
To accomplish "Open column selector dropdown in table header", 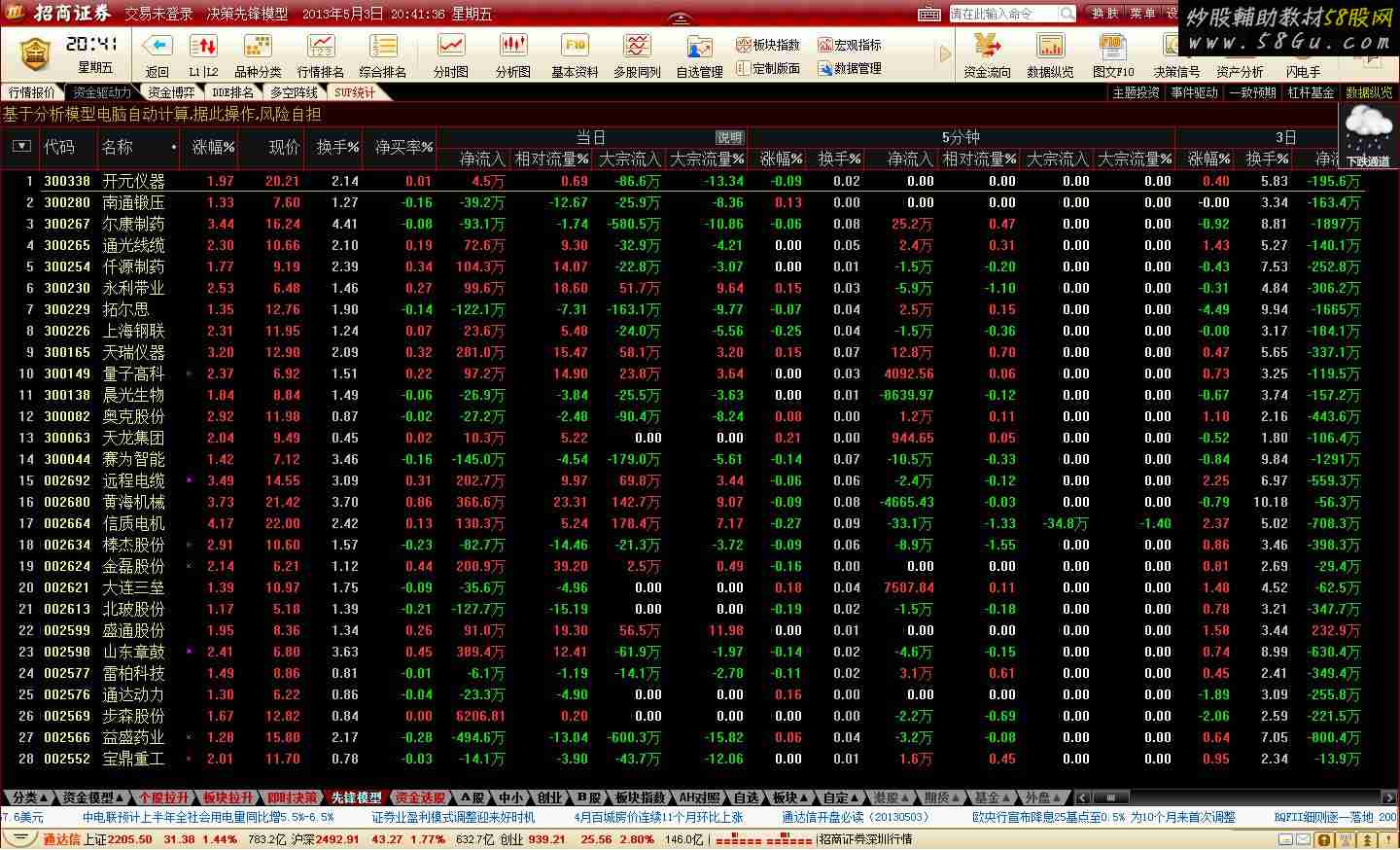I will pyautogui.click(x=21, y=147).
